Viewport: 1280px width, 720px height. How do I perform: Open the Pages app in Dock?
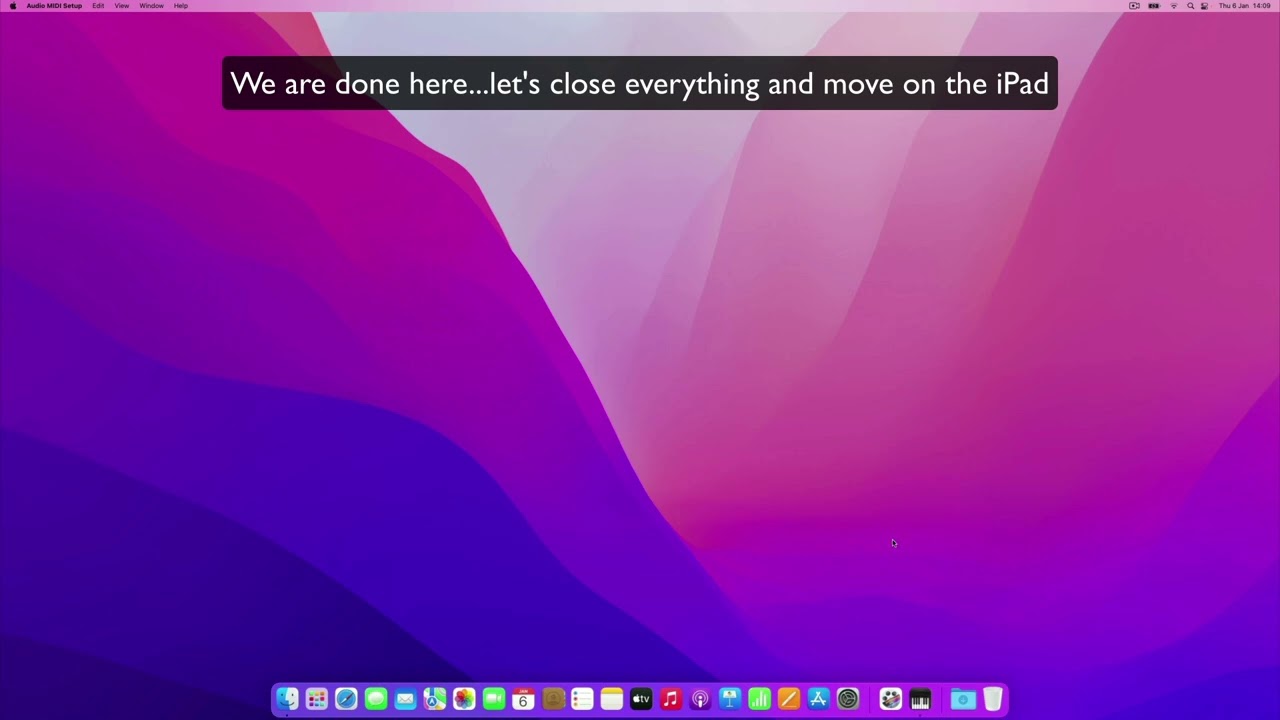pyautogui.click(x=789, y=699)
